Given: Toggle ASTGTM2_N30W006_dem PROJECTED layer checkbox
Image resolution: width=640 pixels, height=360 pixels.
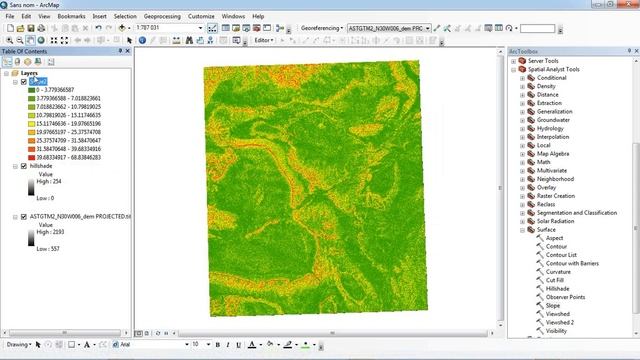Looking at the screenshot, I should (24, 217).
